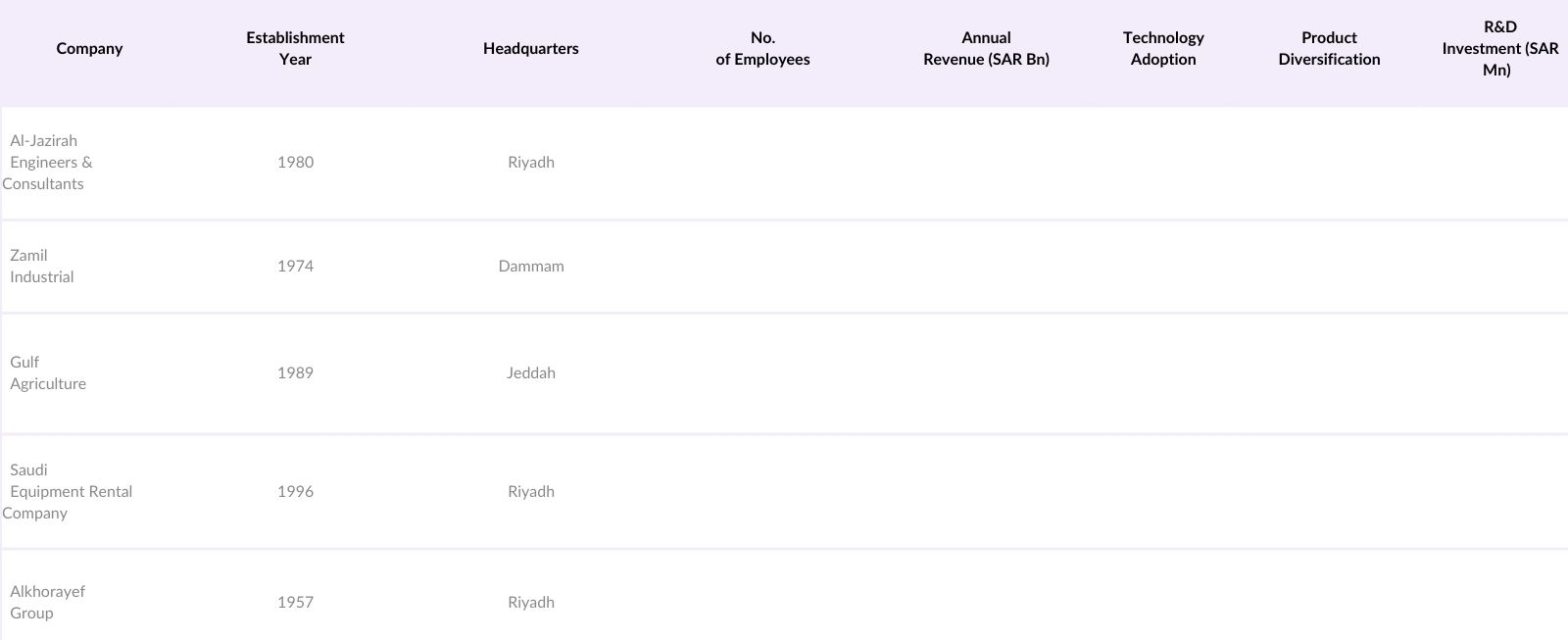Sort by the Establishment Year header
Screen dimensions: 1568x640
[295, 49]
